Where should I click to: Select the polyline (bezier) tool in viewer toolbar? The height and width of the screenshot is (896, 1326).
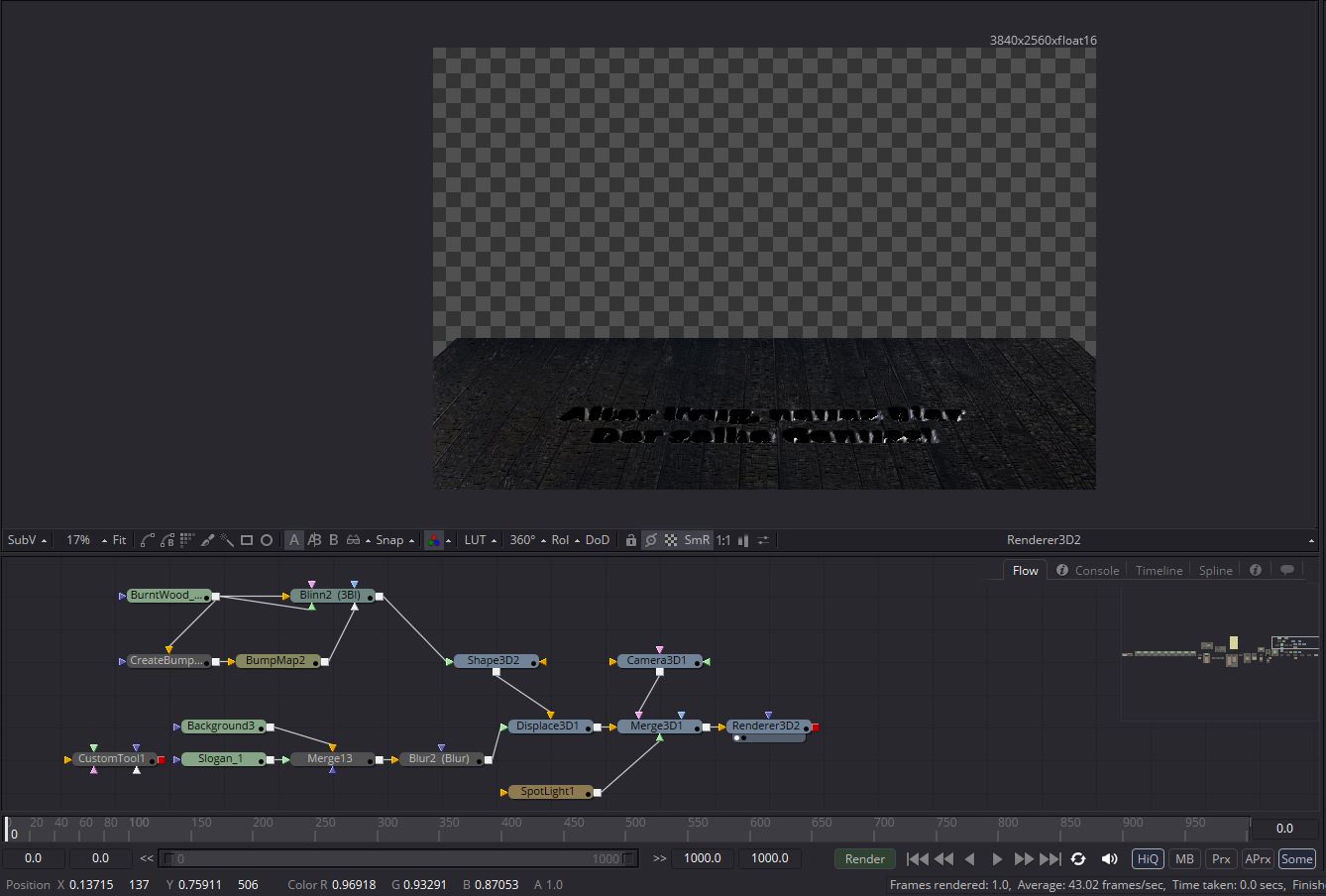(148, 540)
